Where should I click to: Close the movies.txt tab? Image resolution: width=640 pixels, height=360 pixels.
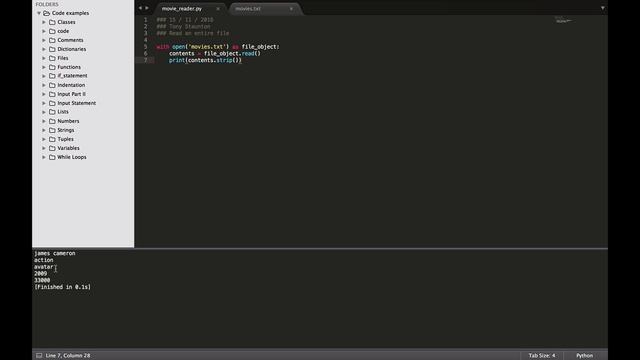click(291, 9)
